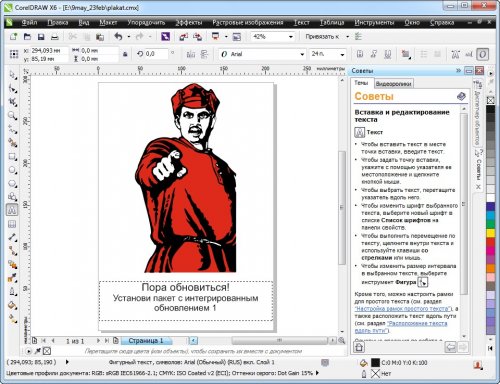The height and width of the screenshot is (384, 500).
Task: Pick the orange swatch in the palette
Action: 491,268
